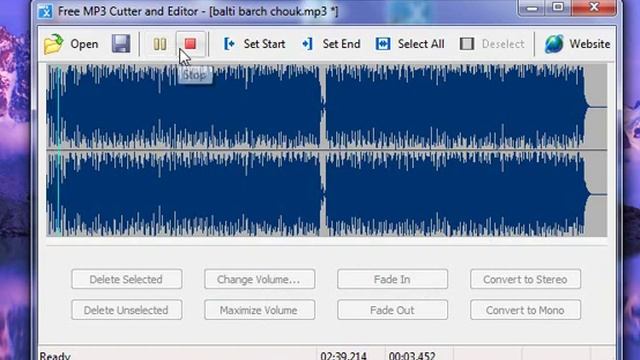Pause playback with the pause button
This screenshot has width=640, height=360.
coord(160,44)
